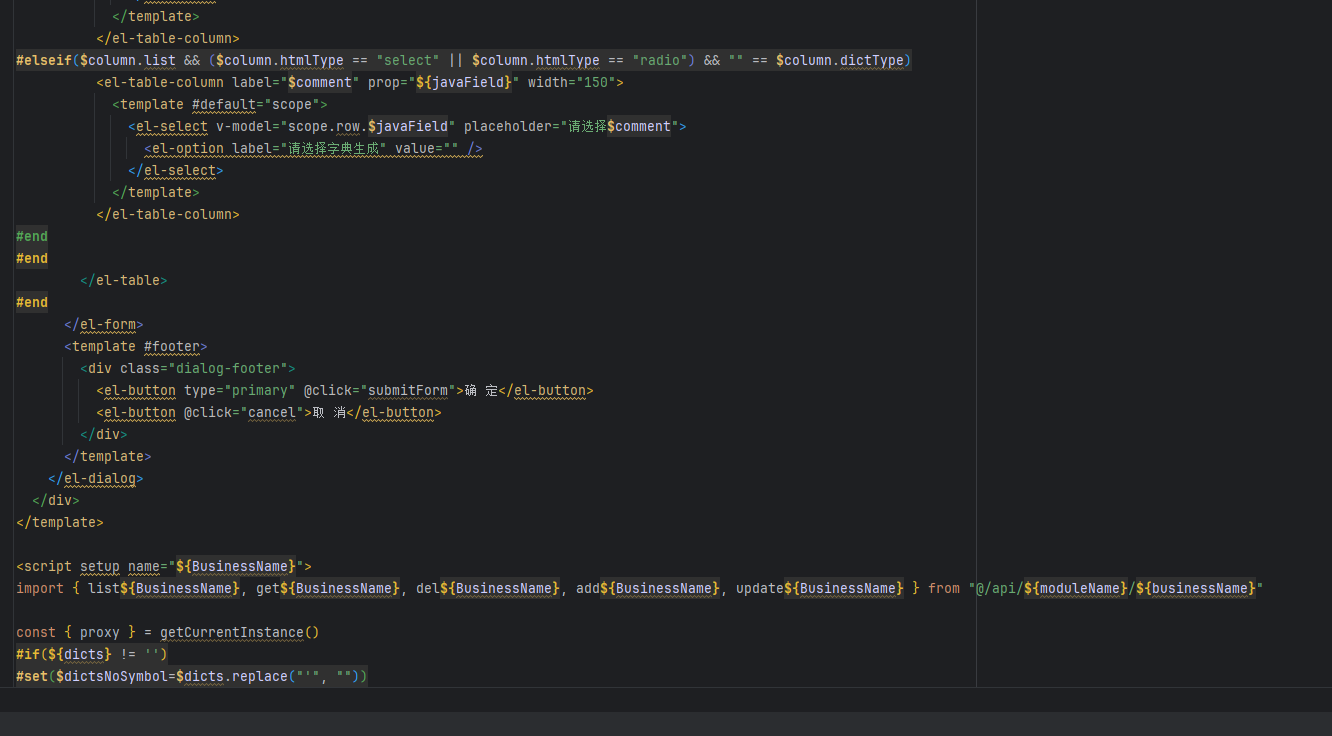Click "get${BusinessName}" in the import
The height and width of the screenshot is (736, 1332).
tap(328, 589)
